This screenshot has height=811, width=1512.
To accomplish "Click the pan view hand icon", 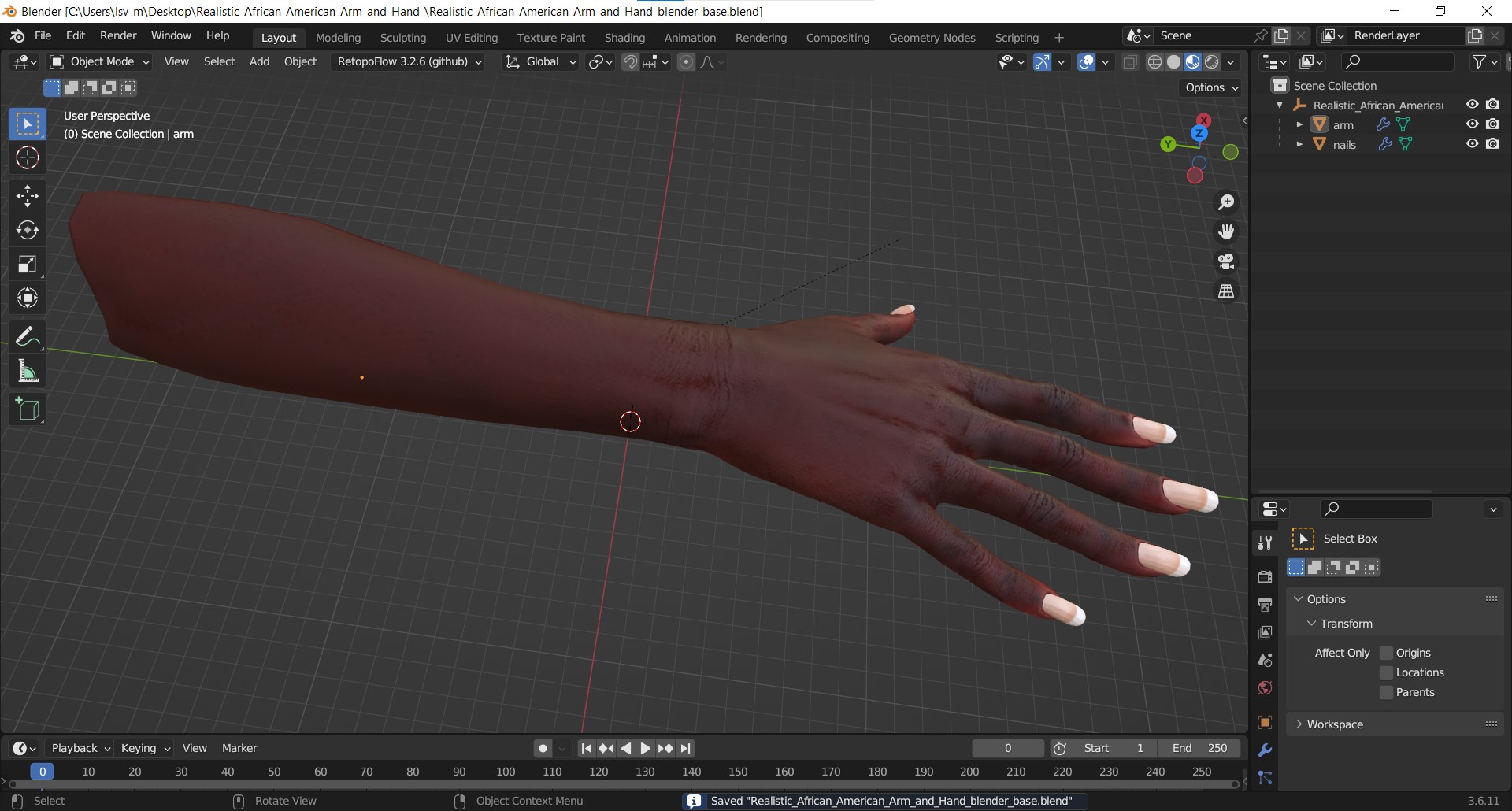I will click(1226, 231).
